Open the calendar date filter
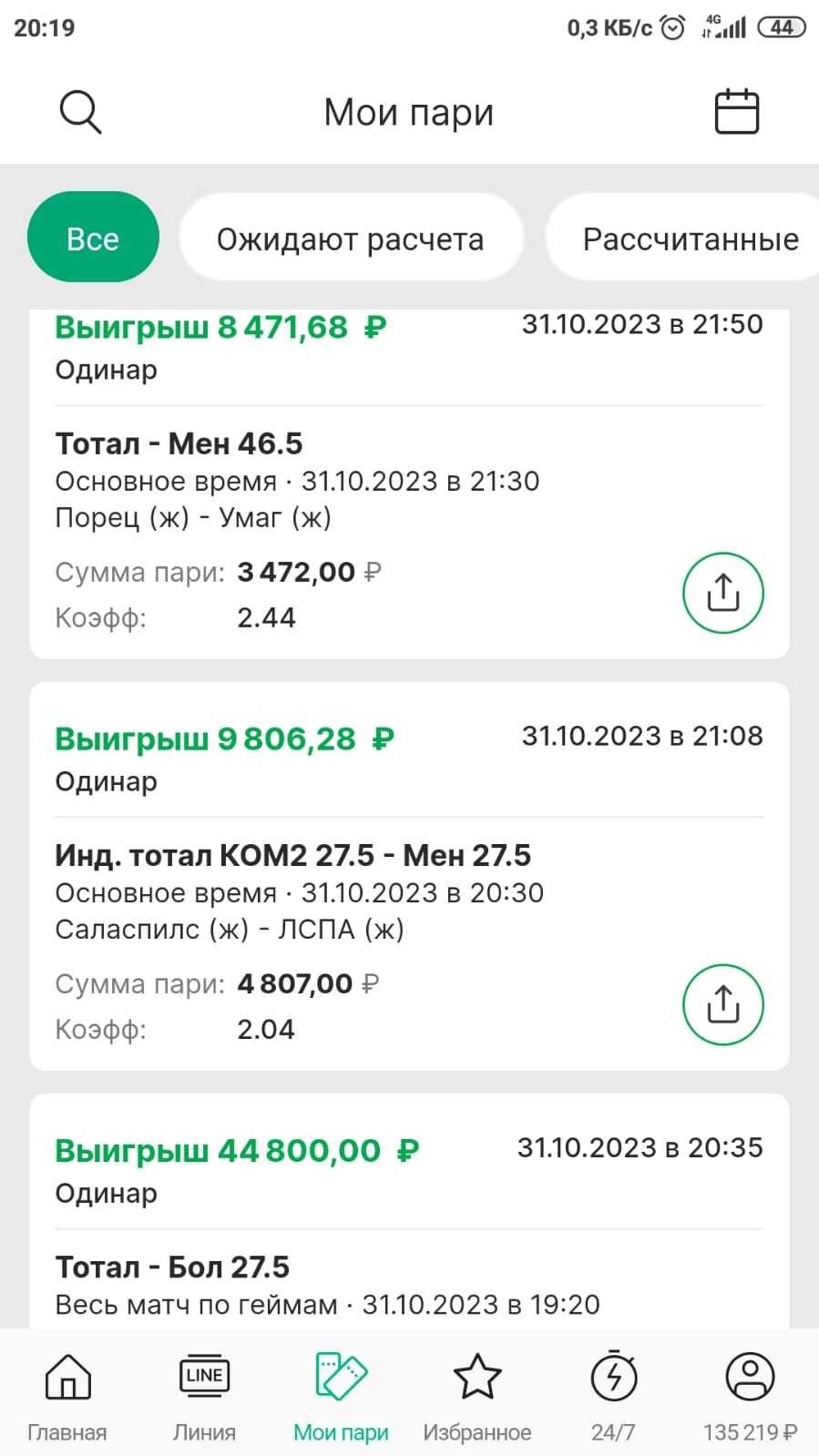 736,112
